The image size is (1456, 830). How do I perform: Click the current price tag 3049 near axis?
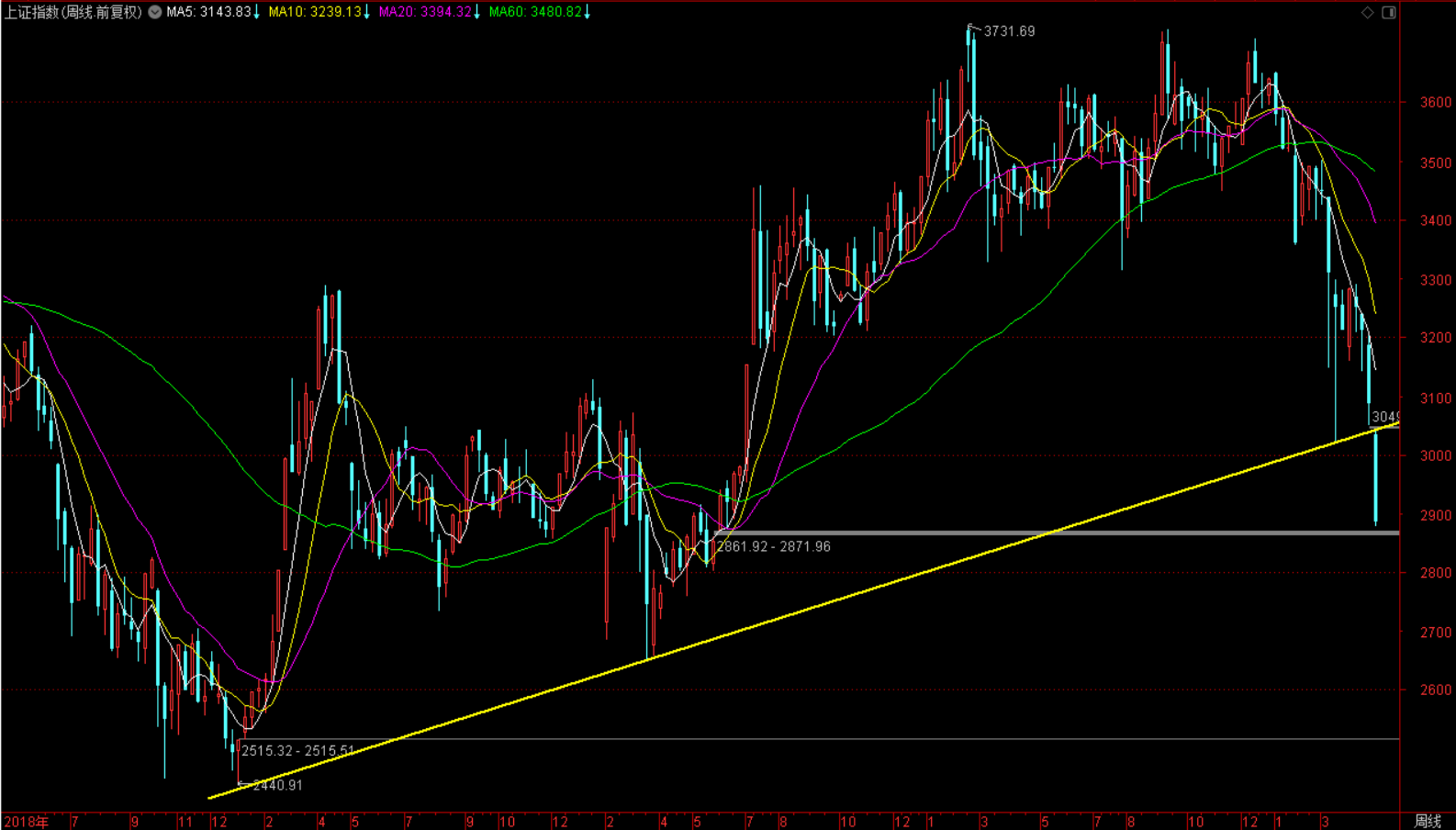[x=1384, y=417]
